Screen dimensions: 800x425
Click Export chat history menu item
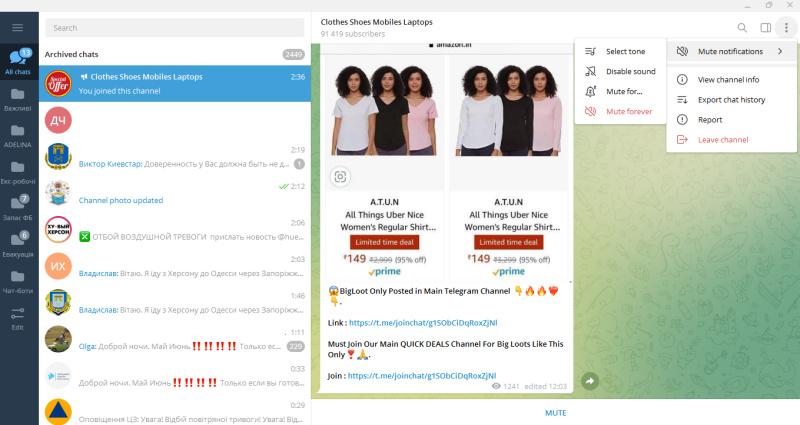pyautogui.click(x=731, y=99)
